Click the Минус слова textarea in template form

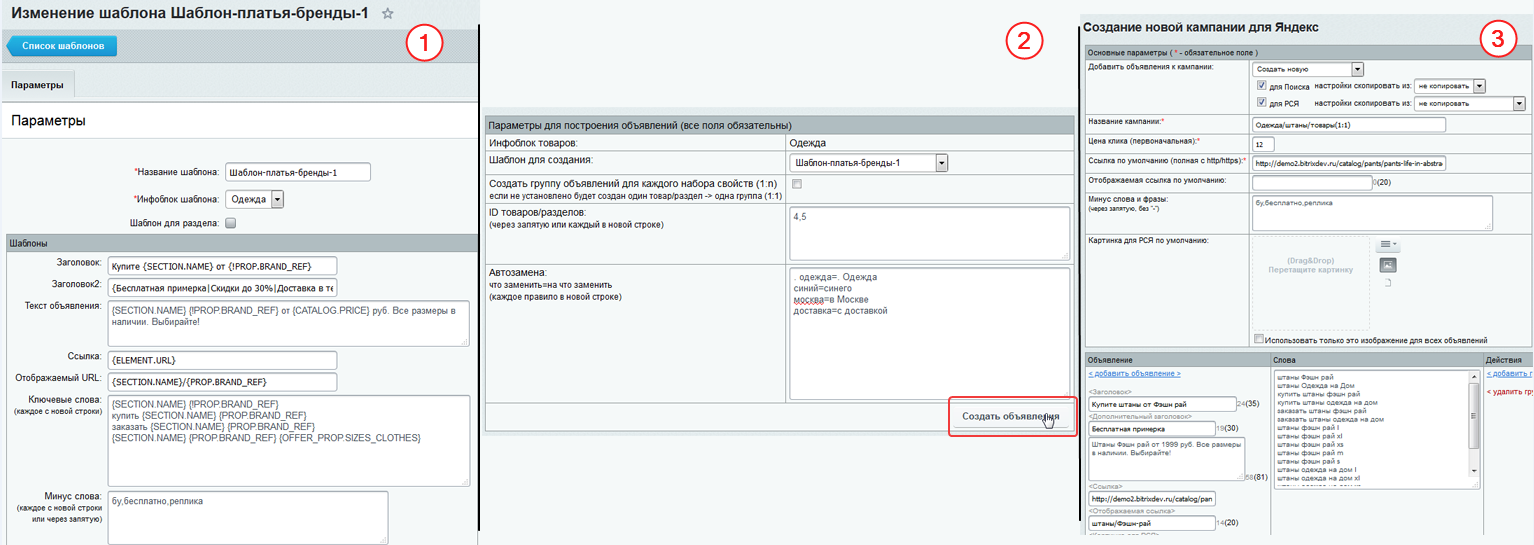point(248,517)
